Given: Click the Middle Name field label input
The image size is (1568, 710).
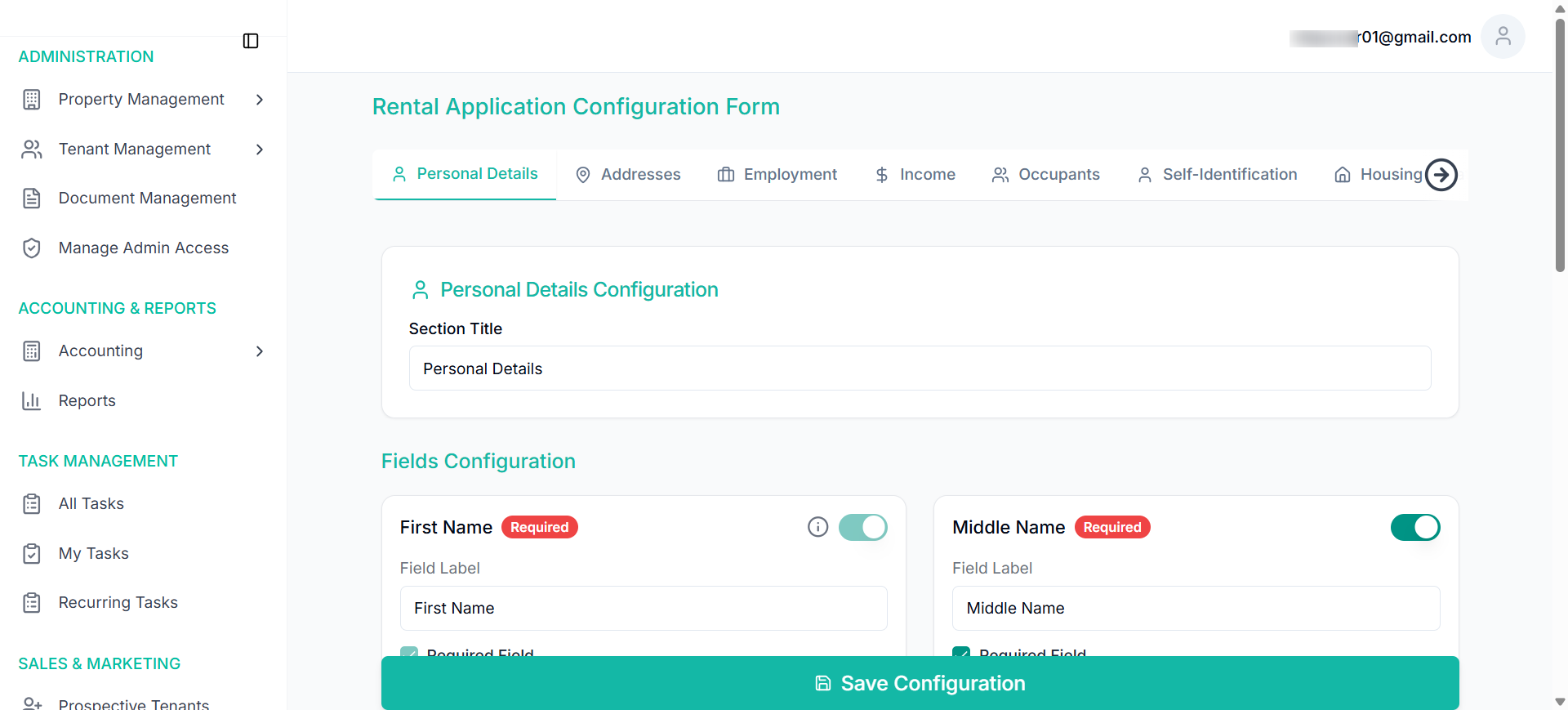Looking at the screenshot, I should (x=1196, y=608).
